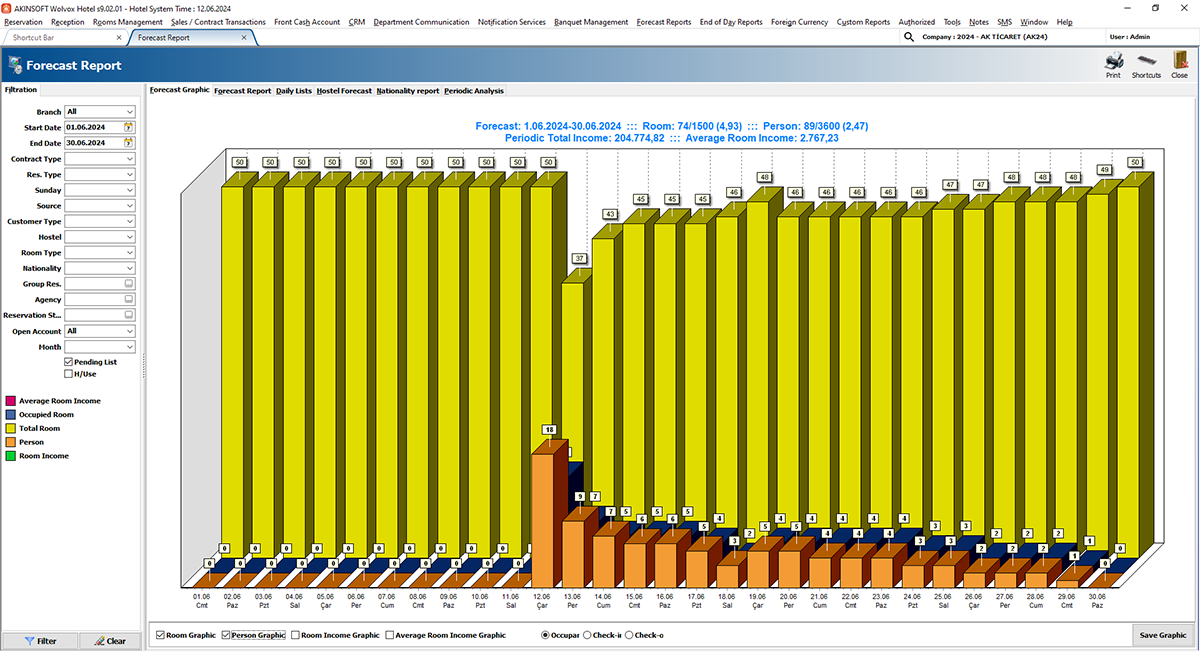The image size is (1200, 653).
Task: Close the Forecast Report tab
Action: 245,37
